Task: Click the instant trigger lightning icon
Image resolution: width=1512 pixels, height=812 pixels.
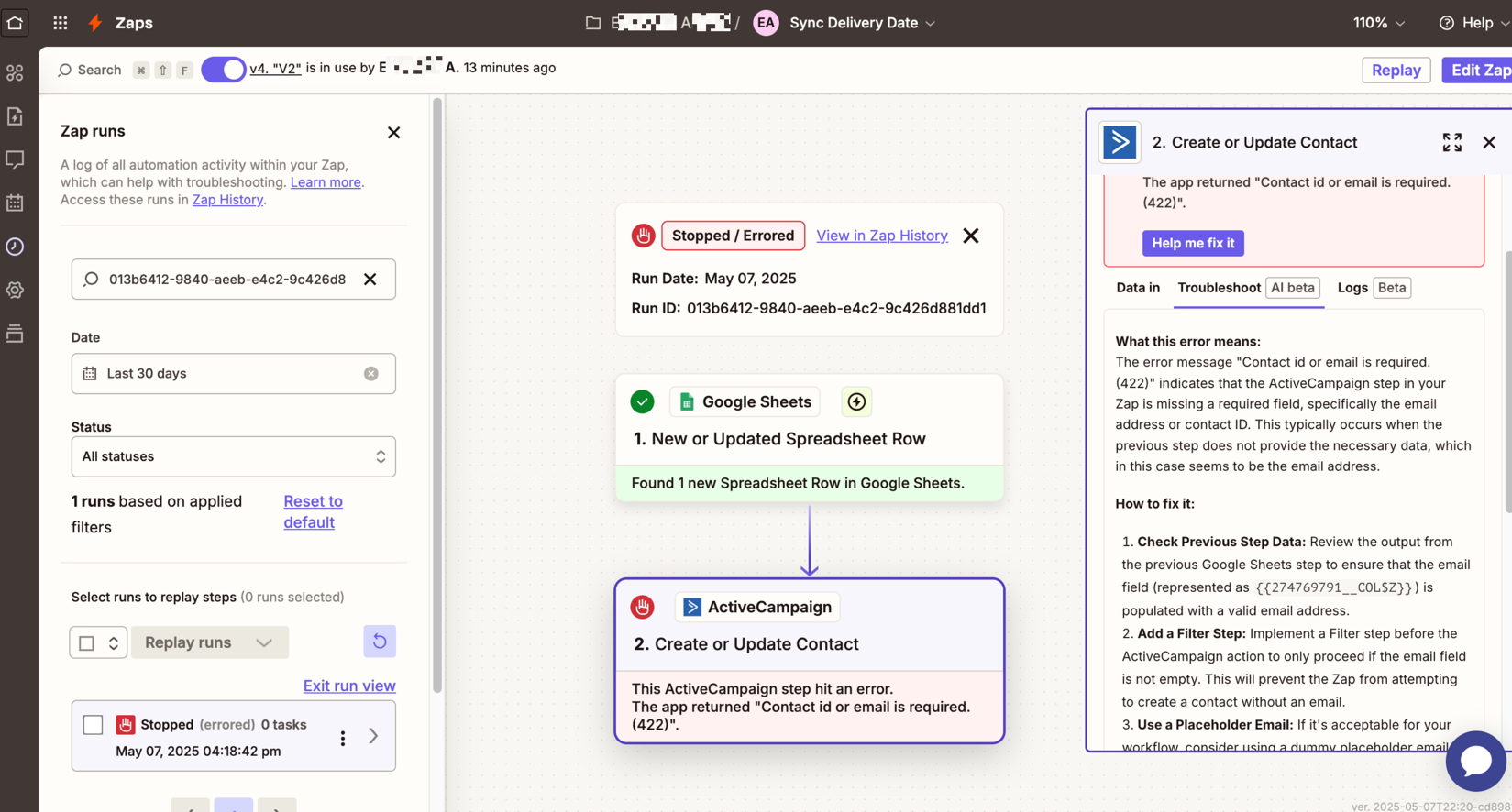Action: tap(856, 402)
